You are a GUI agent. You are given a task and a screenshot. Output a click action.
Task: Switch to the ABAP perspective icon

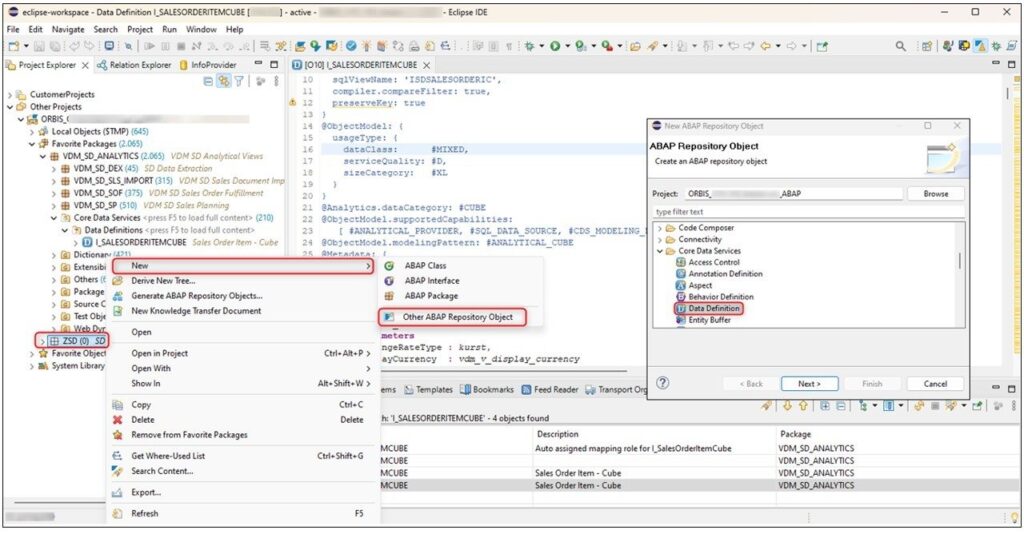point(980,46)
